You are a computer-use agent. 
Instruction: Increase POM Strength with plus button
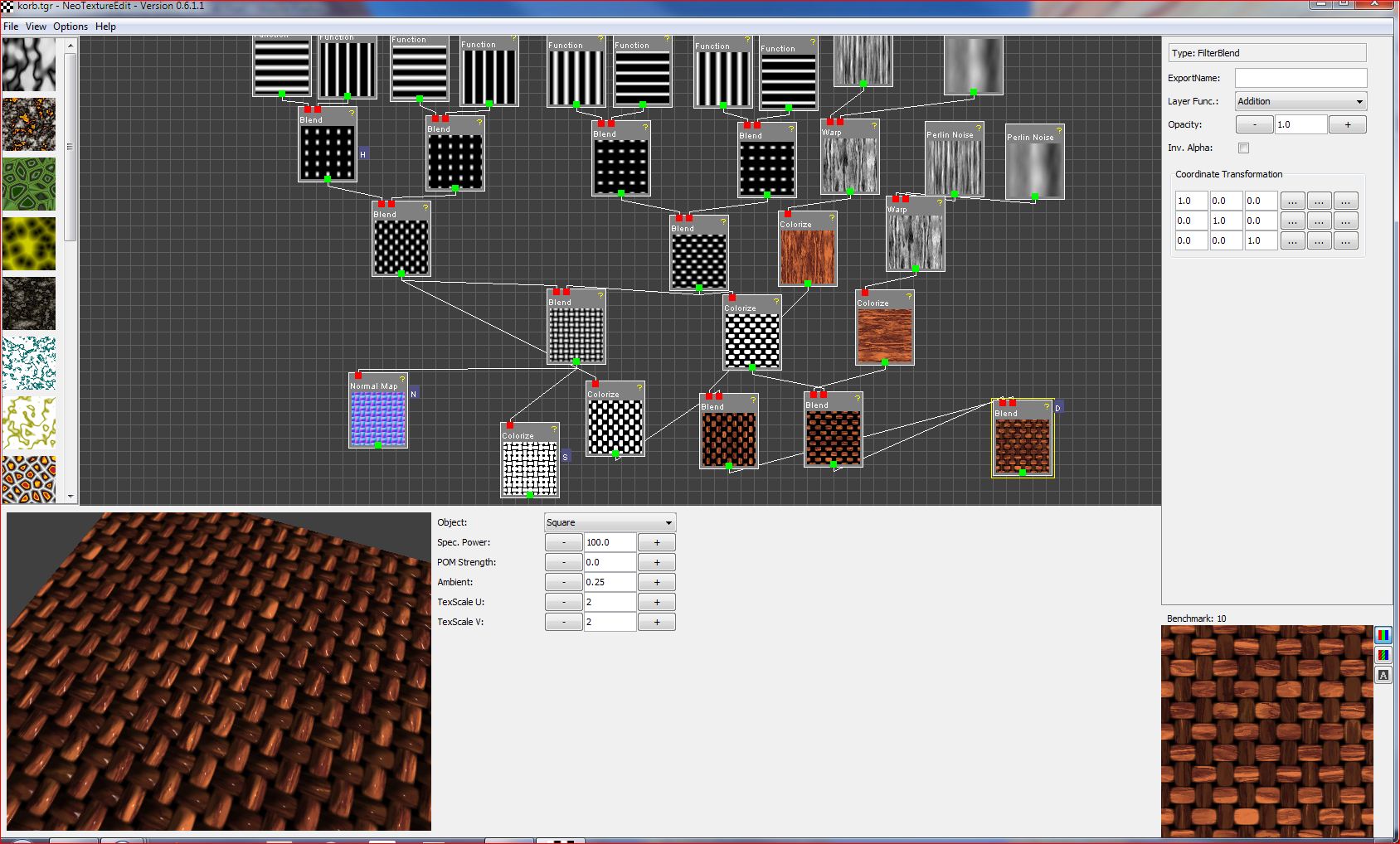coord(657,562)
